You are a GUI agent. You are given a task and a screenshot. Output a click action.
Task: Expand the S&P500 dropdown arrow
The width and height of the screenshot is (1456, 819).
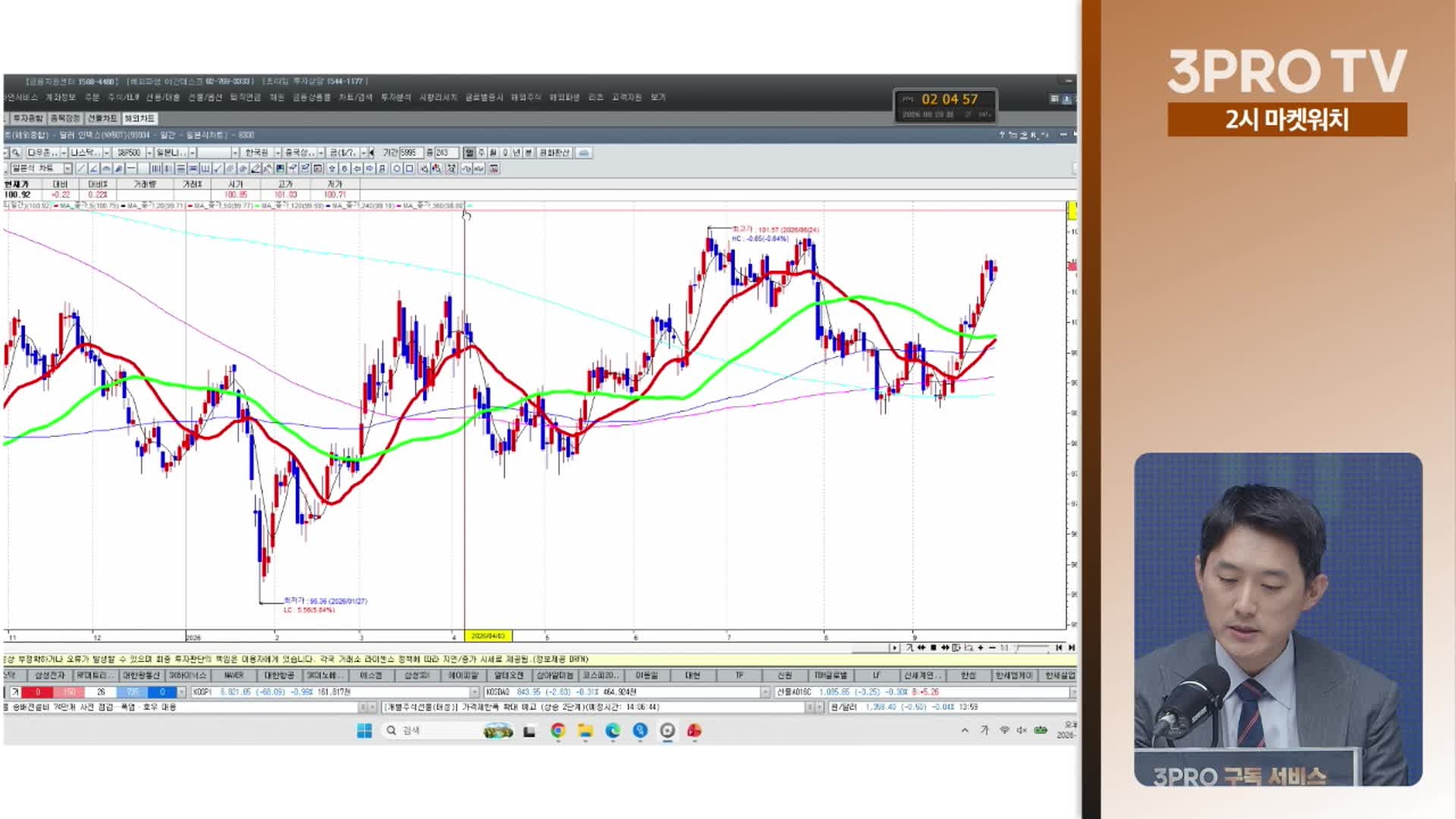[x=149, y=152]
